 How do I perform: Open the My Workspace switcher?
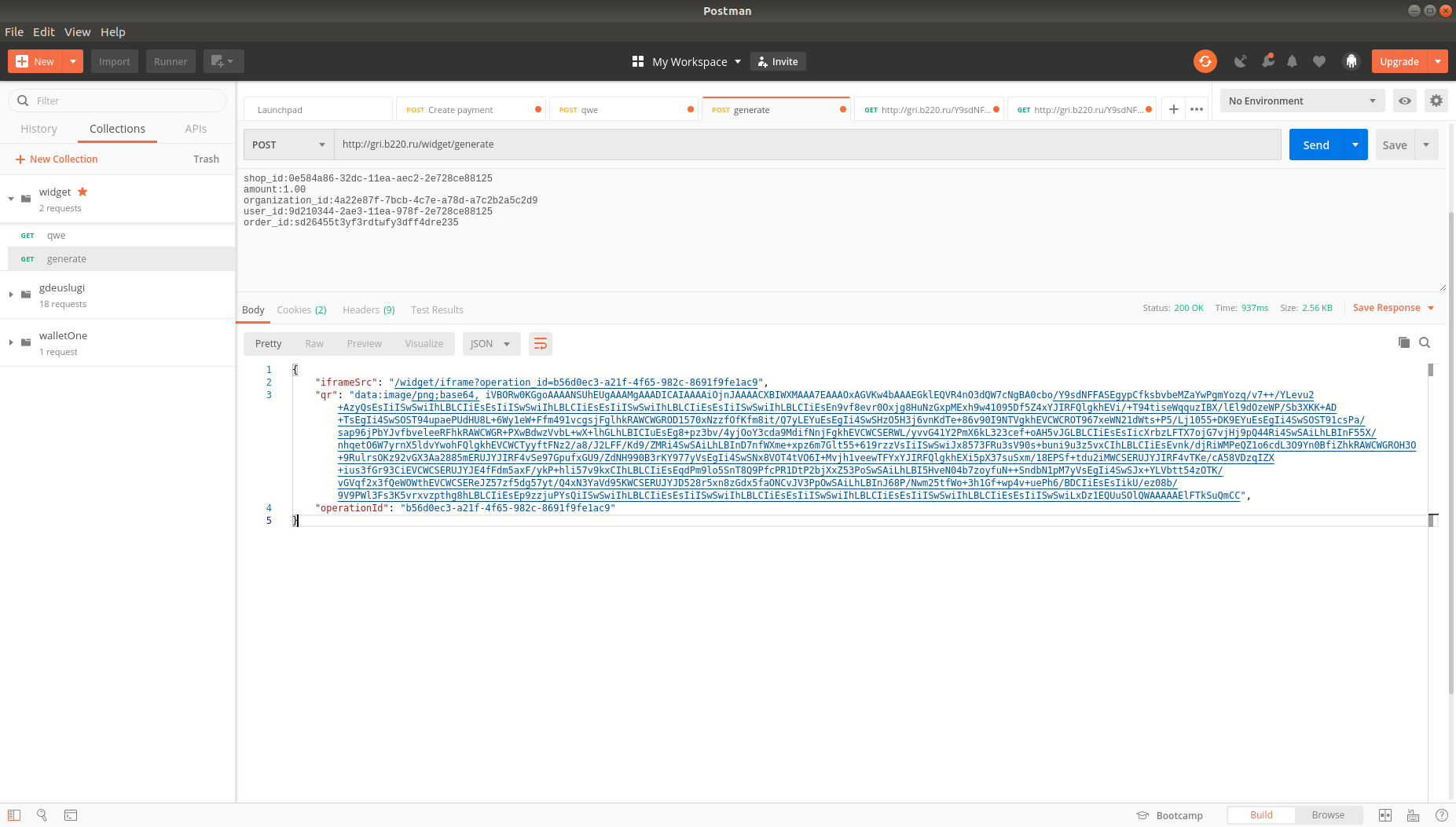click(696, 61)
